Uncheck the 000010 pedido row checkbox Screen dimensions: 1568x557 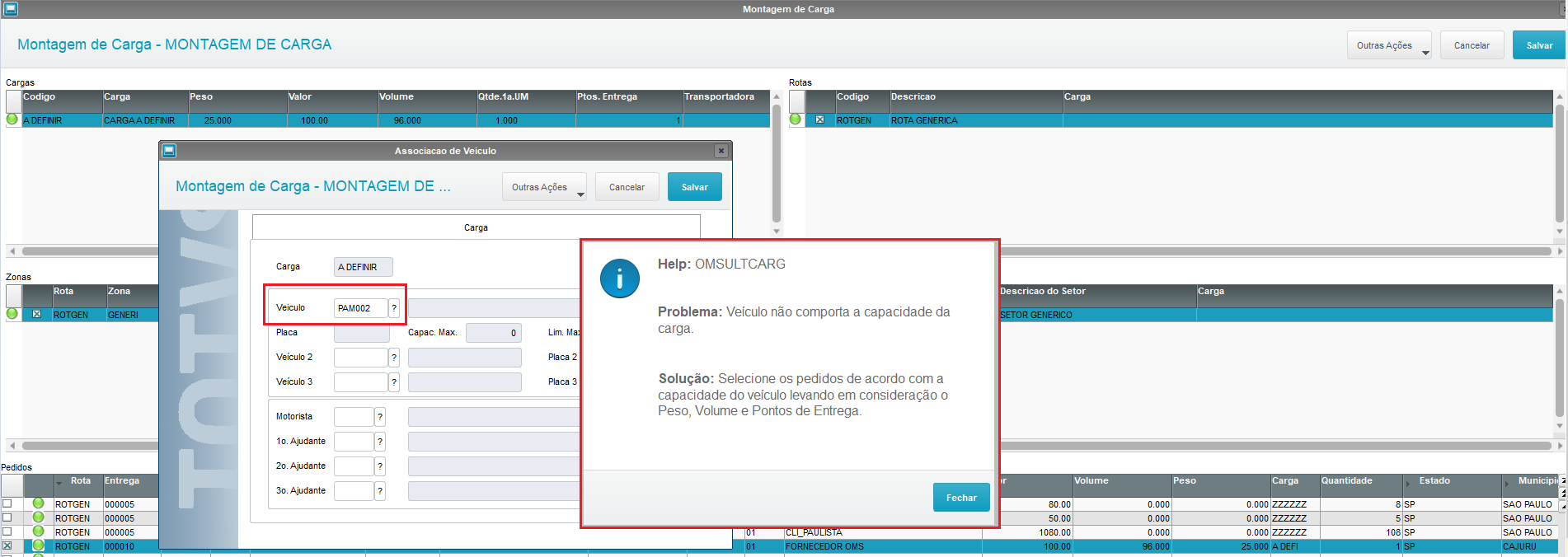[x=7, y=545]
